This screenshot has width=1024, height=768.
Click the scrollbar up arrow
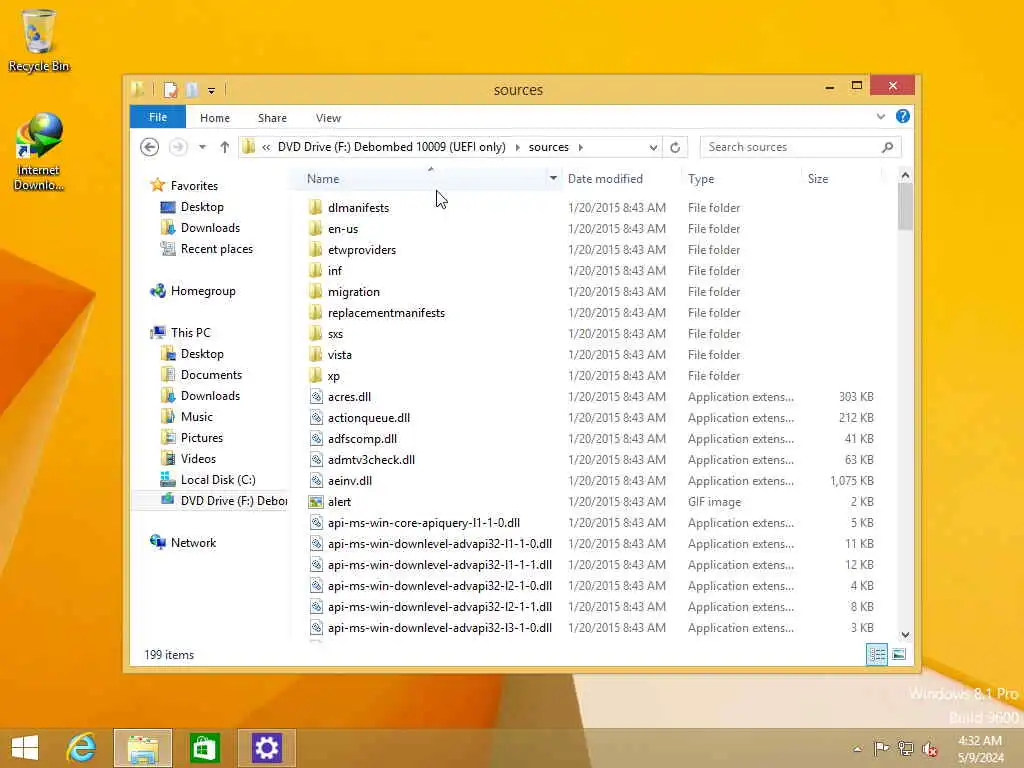pos(905,175)
